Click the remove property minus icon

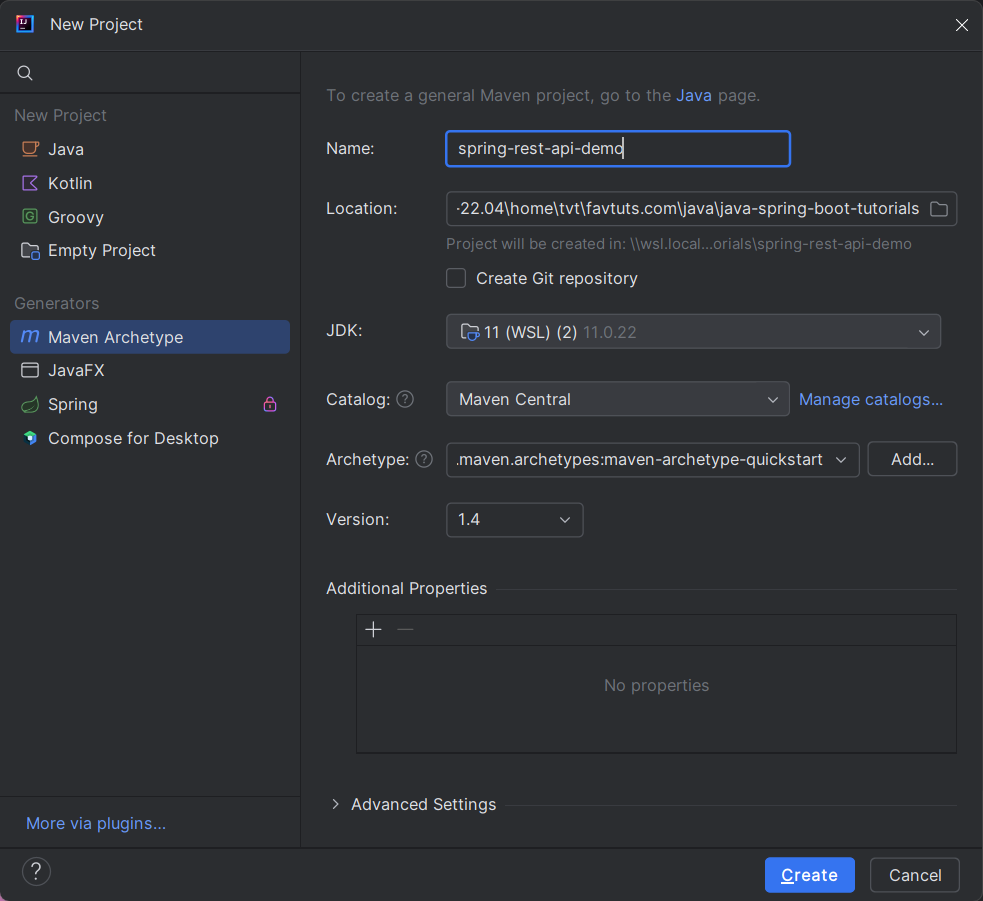tap(406, 630)
